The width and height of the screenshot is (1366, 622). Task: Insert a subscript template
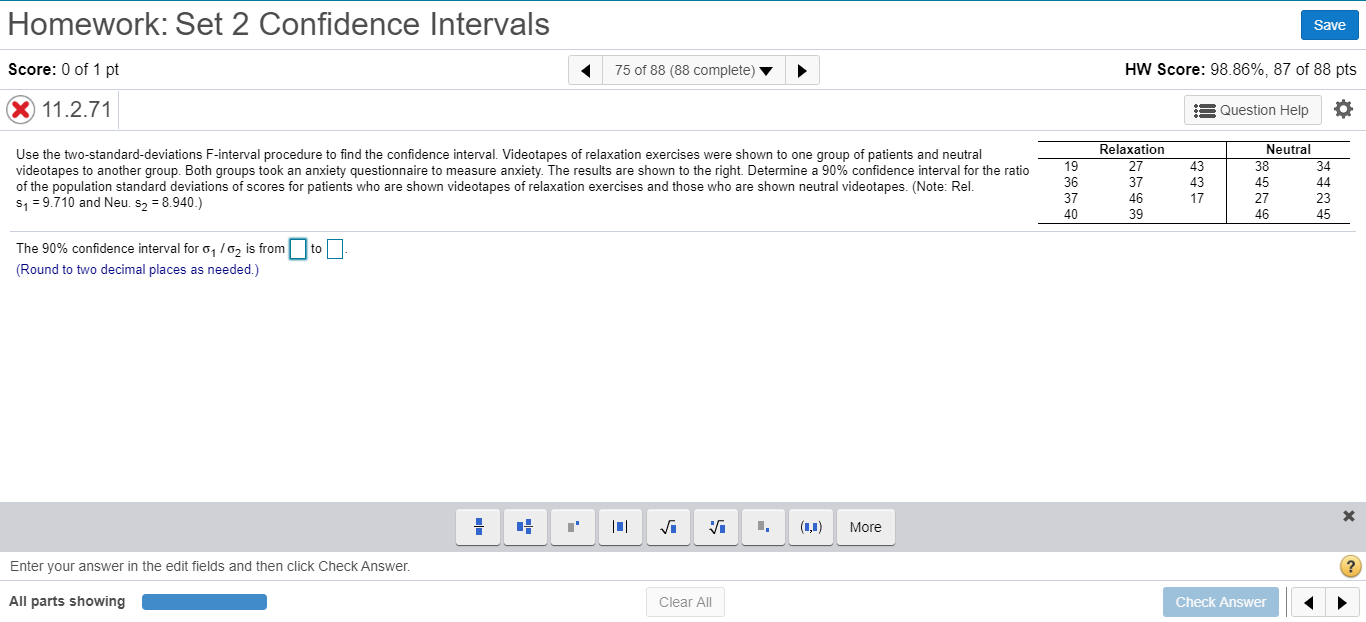(762, 527)
